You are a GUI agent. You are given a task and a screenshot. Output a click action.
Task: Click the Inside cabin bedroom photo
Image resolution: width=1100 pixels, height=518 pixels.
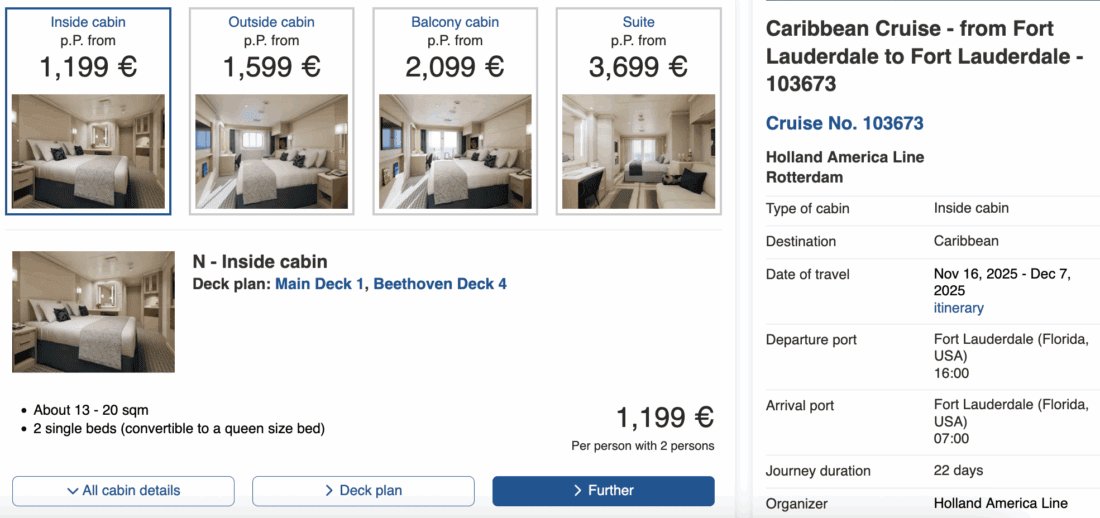click(88, 151)
